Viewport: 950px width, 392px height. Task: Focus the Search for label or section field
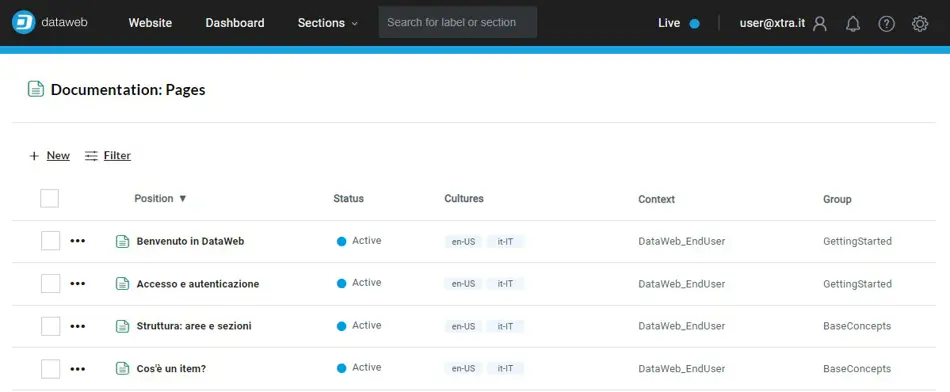[458, 22]
